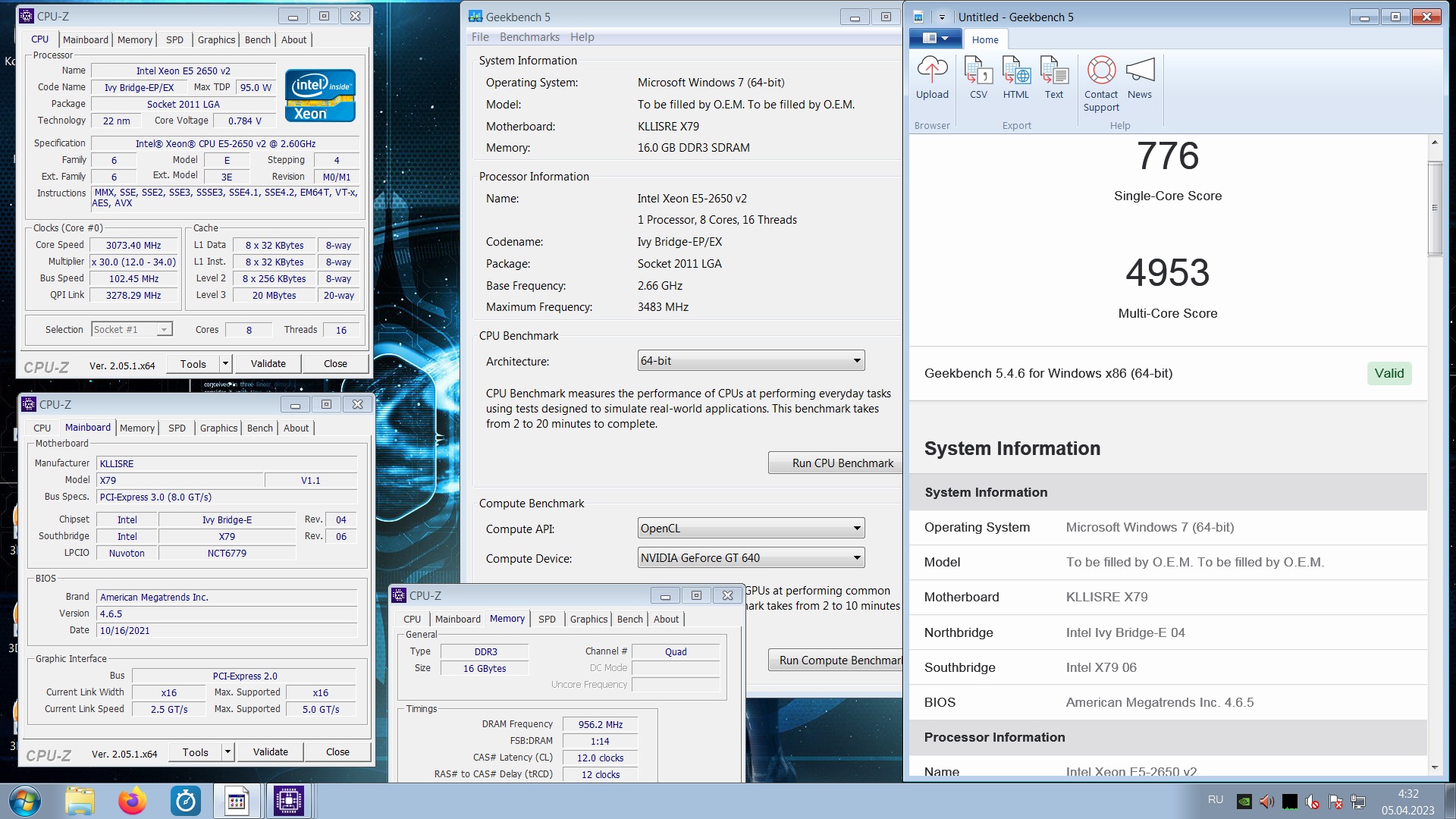
Task: Click scroll up arrow in Geekbench results
Action: click(x=1435, y=143)
